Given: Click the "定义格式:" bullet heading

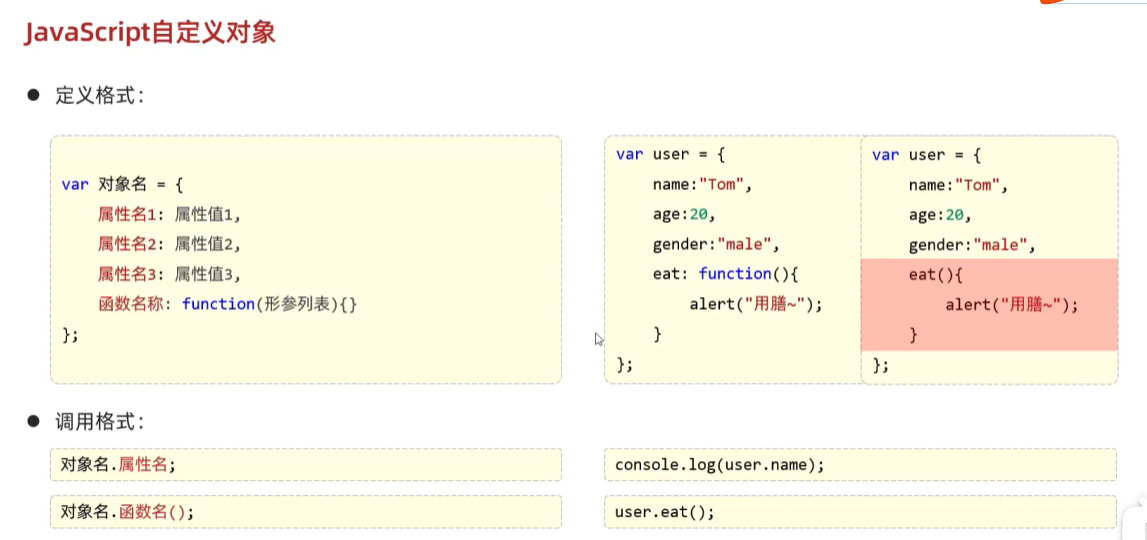Looking at the screenshot, I should point(99,96).
